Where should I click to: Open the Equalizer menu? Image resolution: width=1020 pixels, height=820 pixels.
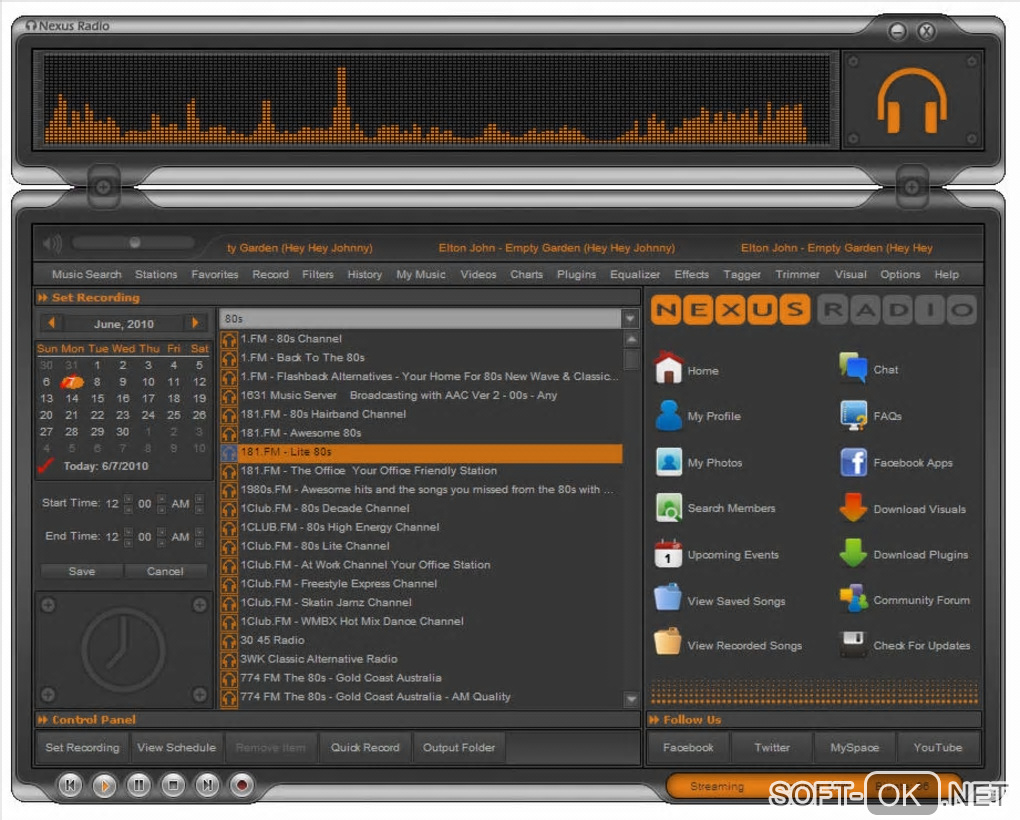635,274
